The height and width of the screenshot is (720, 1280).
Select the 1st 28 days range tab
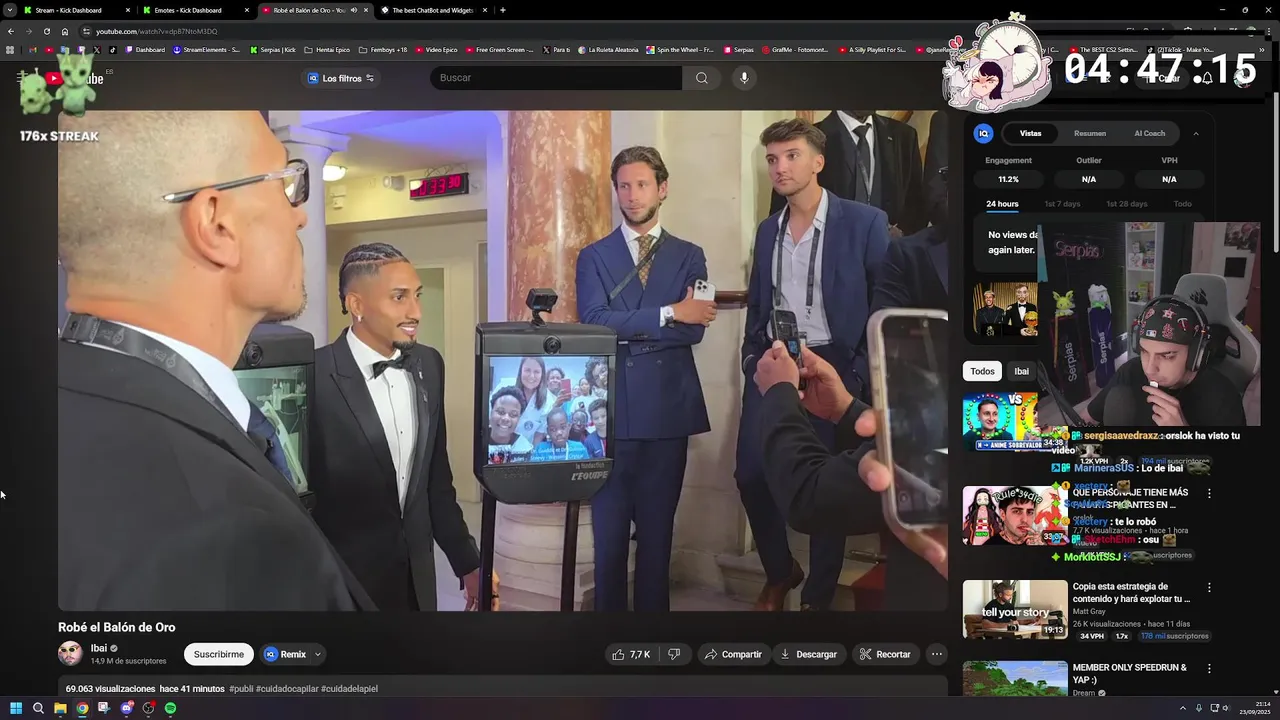[1126, 204]
